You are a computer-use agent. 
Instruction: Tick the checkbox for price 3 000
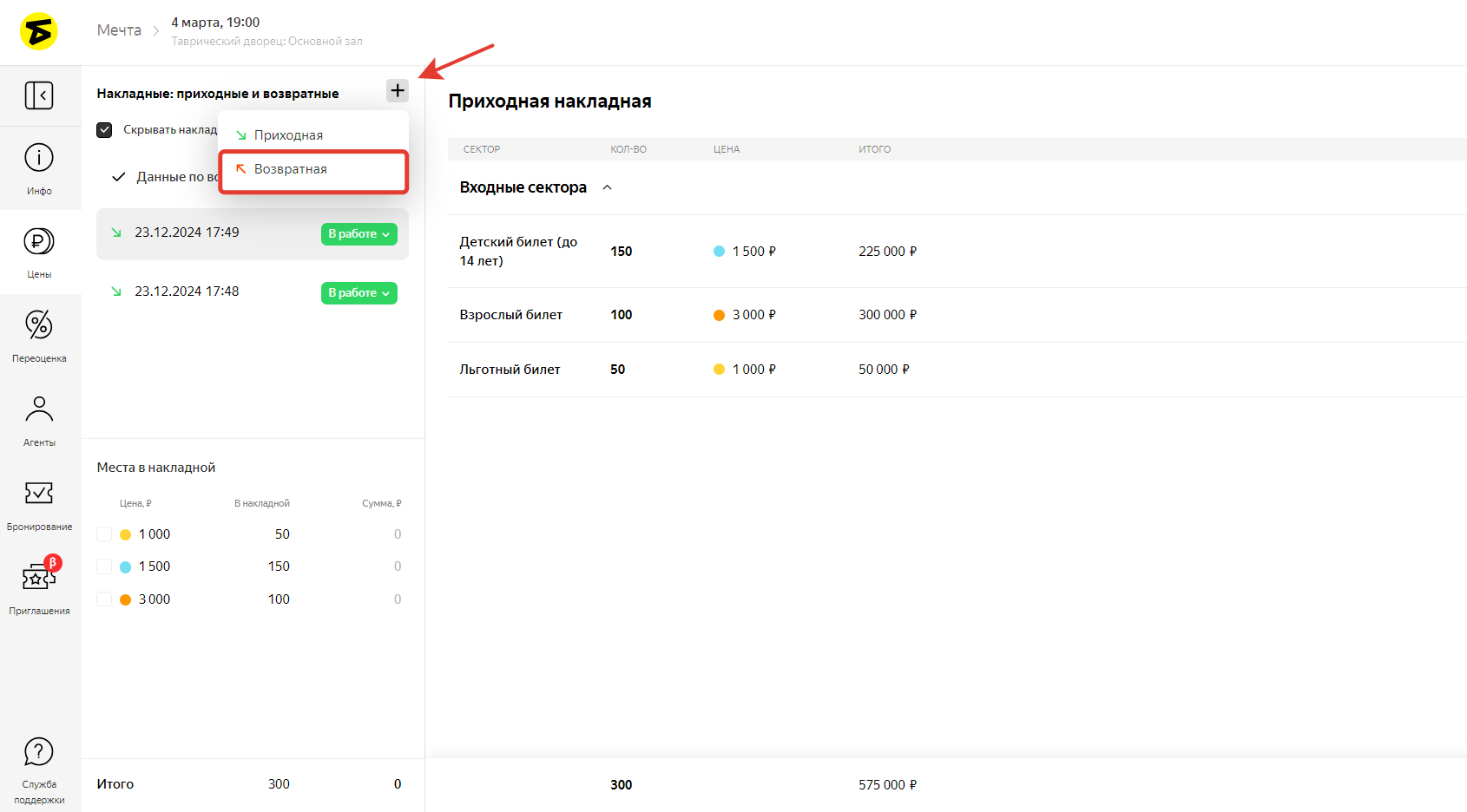tap(104, 599)
